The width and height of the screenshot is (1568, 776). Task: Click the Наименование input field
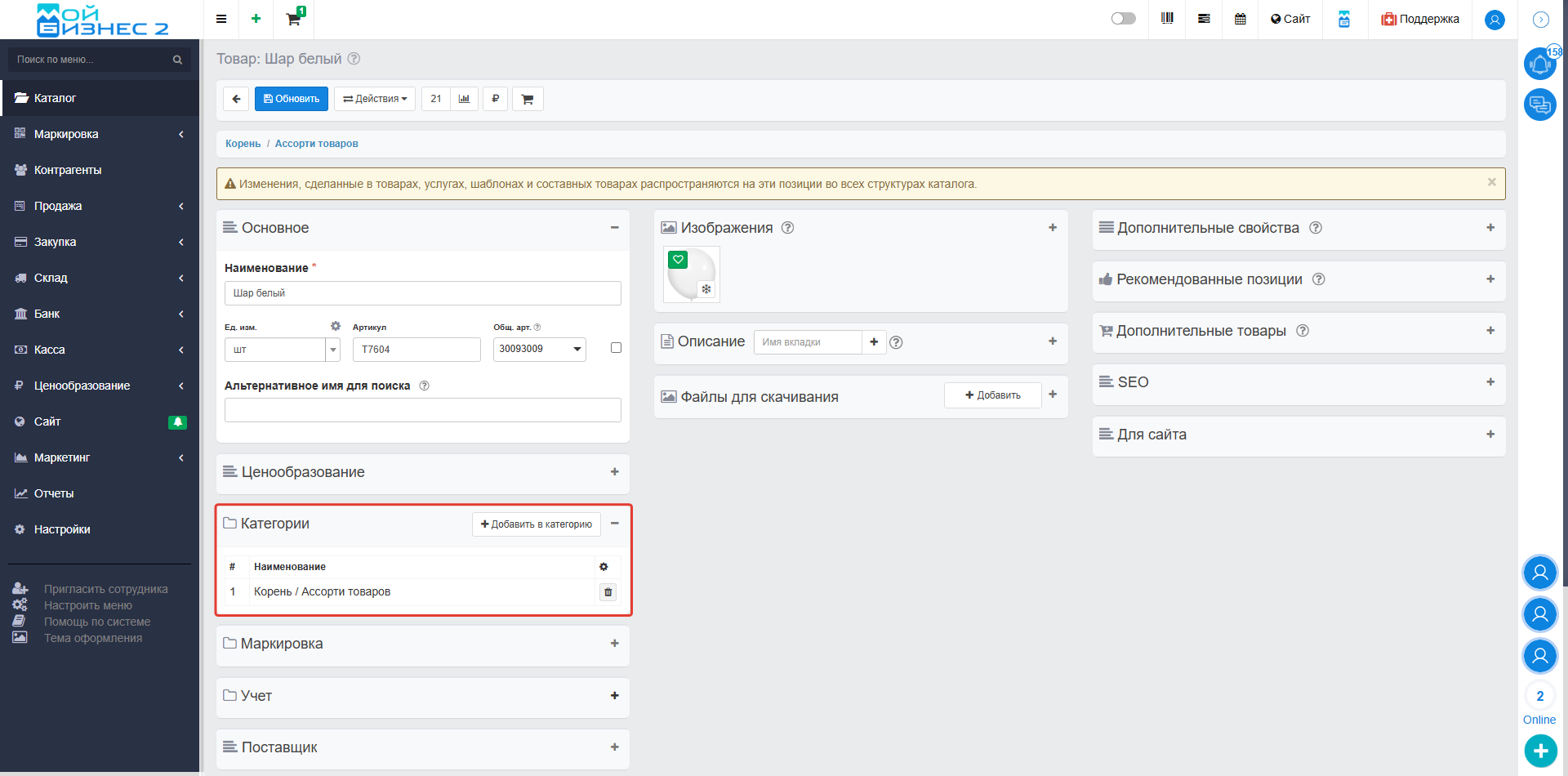(422, 293)
